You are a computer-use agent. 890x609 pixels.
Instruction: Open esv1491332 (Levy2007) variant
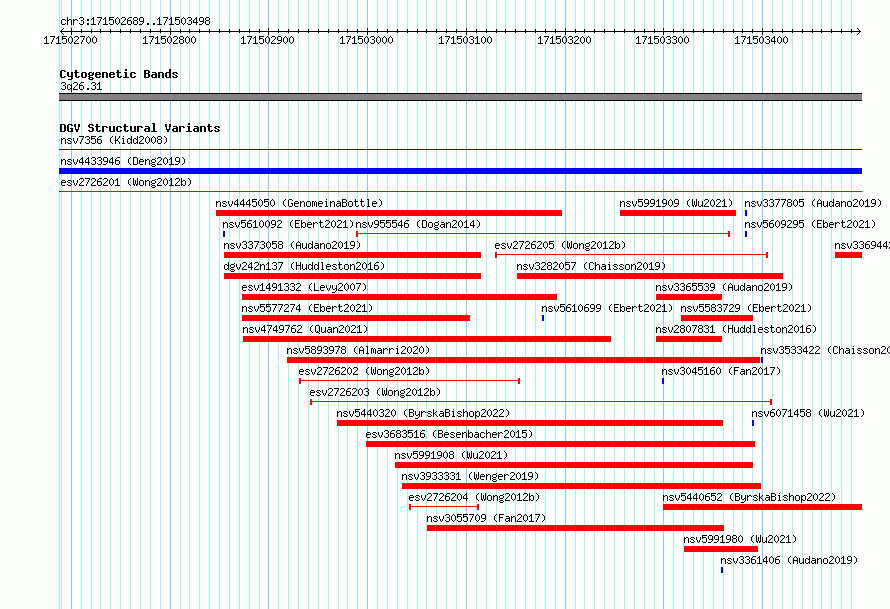point(304,287)
